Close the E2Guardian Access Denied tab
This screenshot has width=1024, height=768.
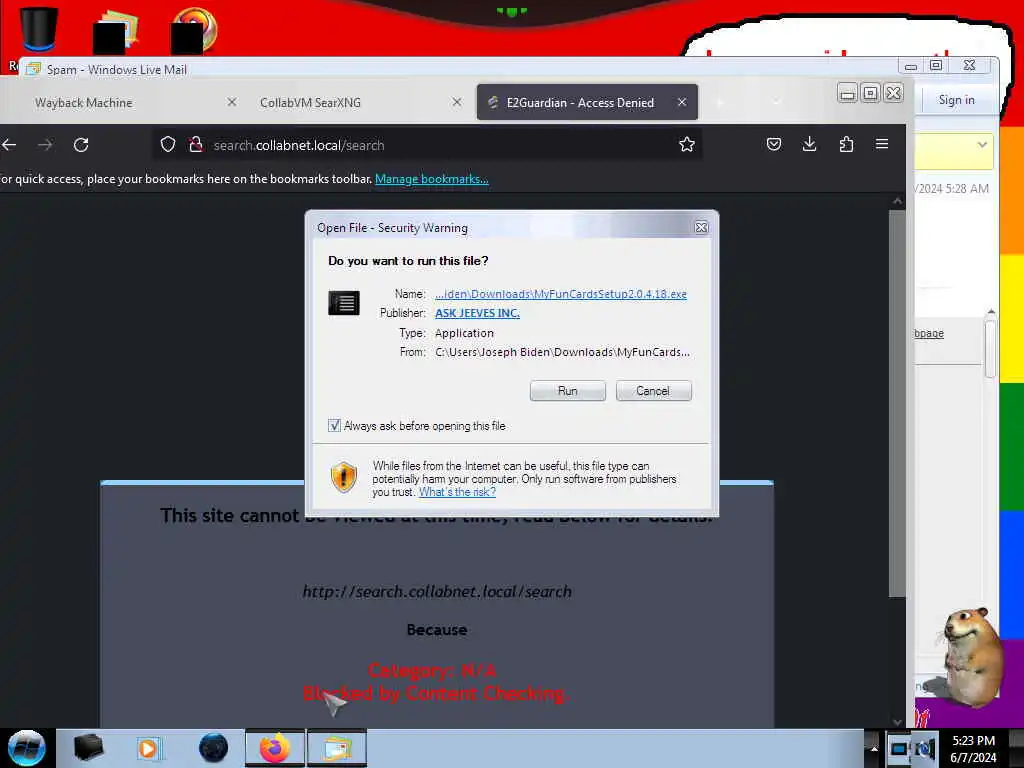[x=682, y=102]
